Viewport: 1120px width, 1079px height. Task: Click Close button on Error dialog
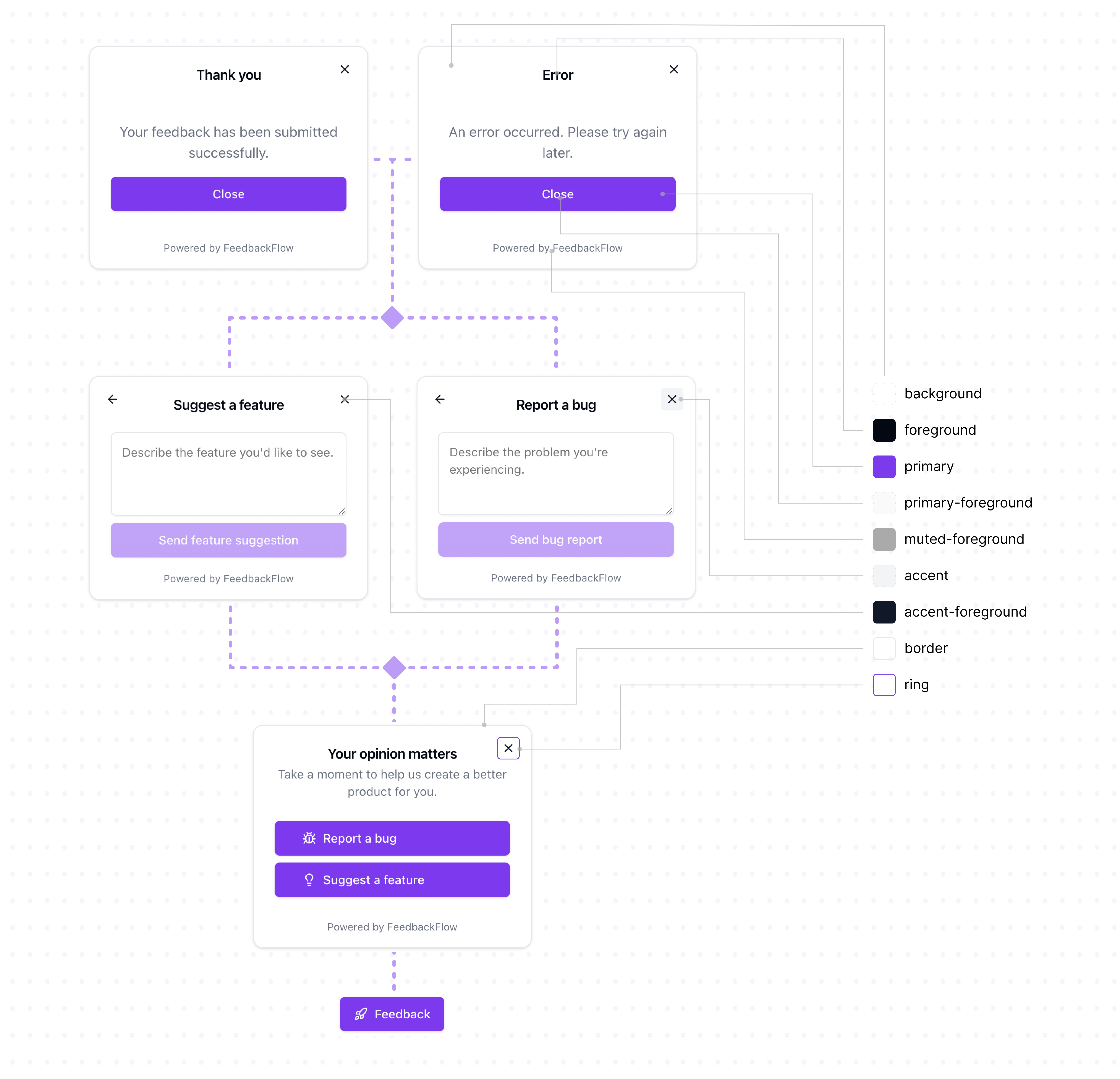pyautogui.click(x=557, y=193)
